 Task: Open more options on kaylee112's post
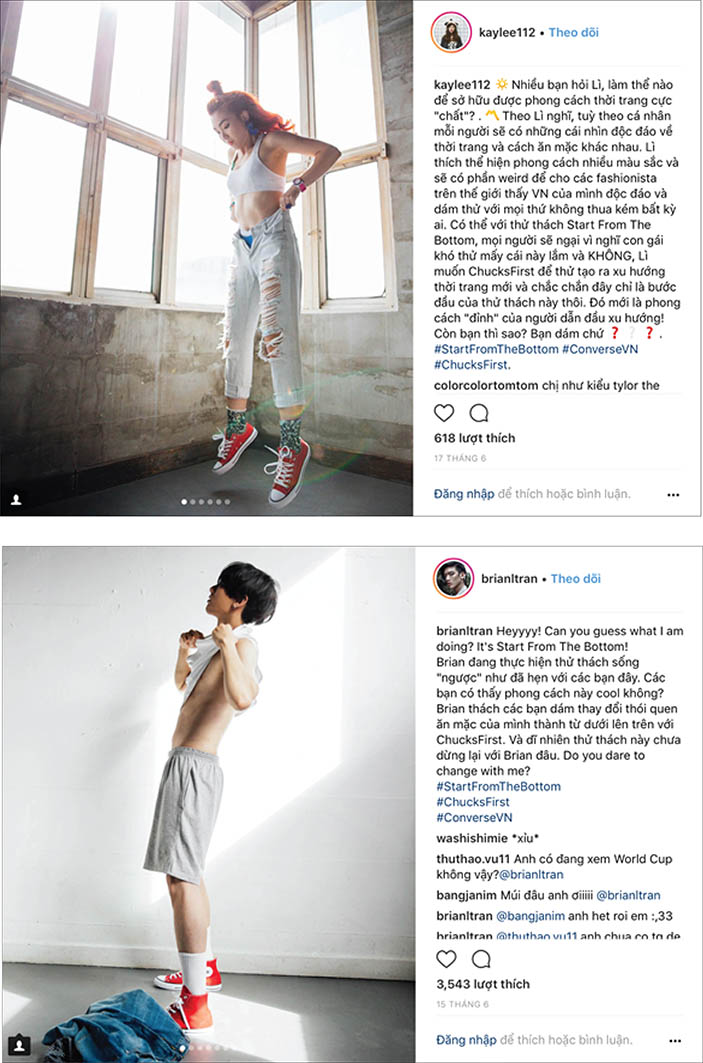tap(673, 495)
